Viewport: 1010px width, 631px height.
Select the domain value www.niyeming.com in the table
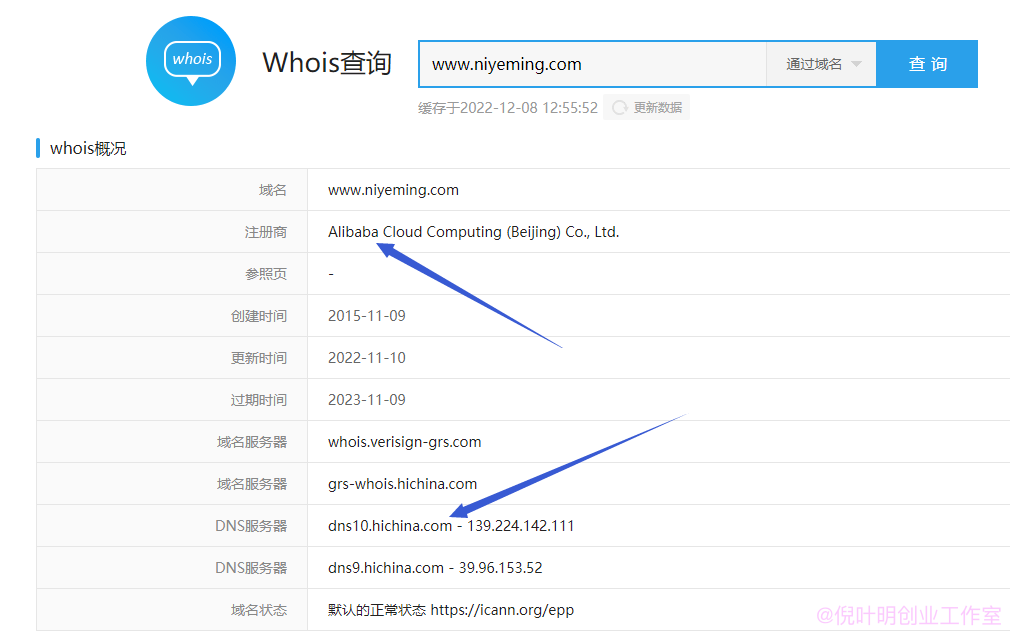393,190
